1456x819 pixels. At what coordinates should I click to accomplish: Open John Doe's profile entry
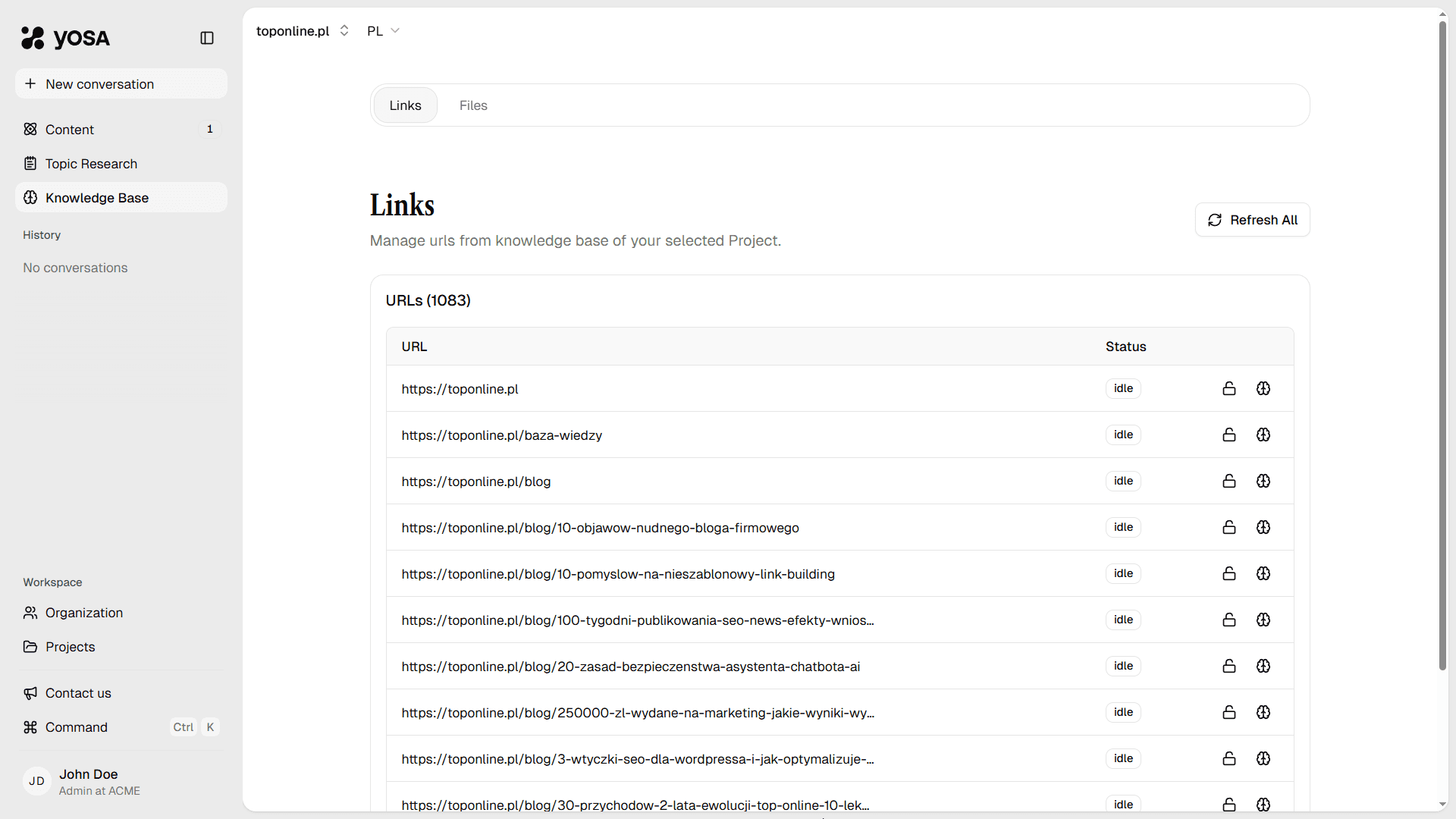coord(88,781)
